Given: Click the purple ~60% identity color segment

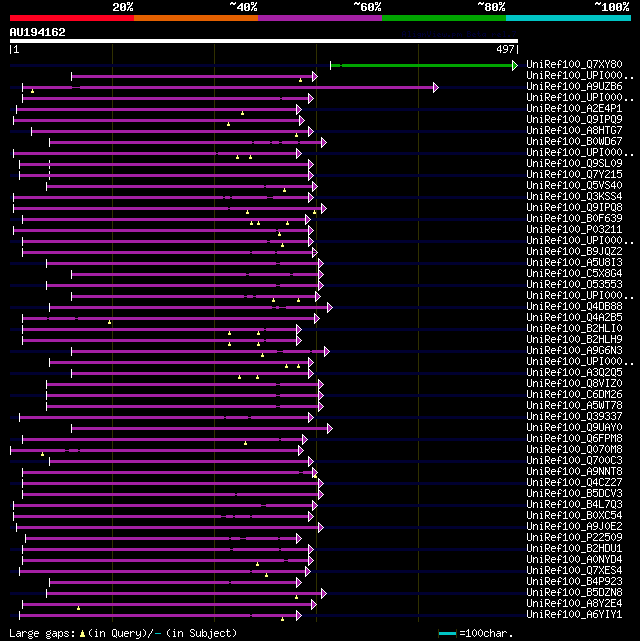Looking at the screenshot, I should pos(320,18).
